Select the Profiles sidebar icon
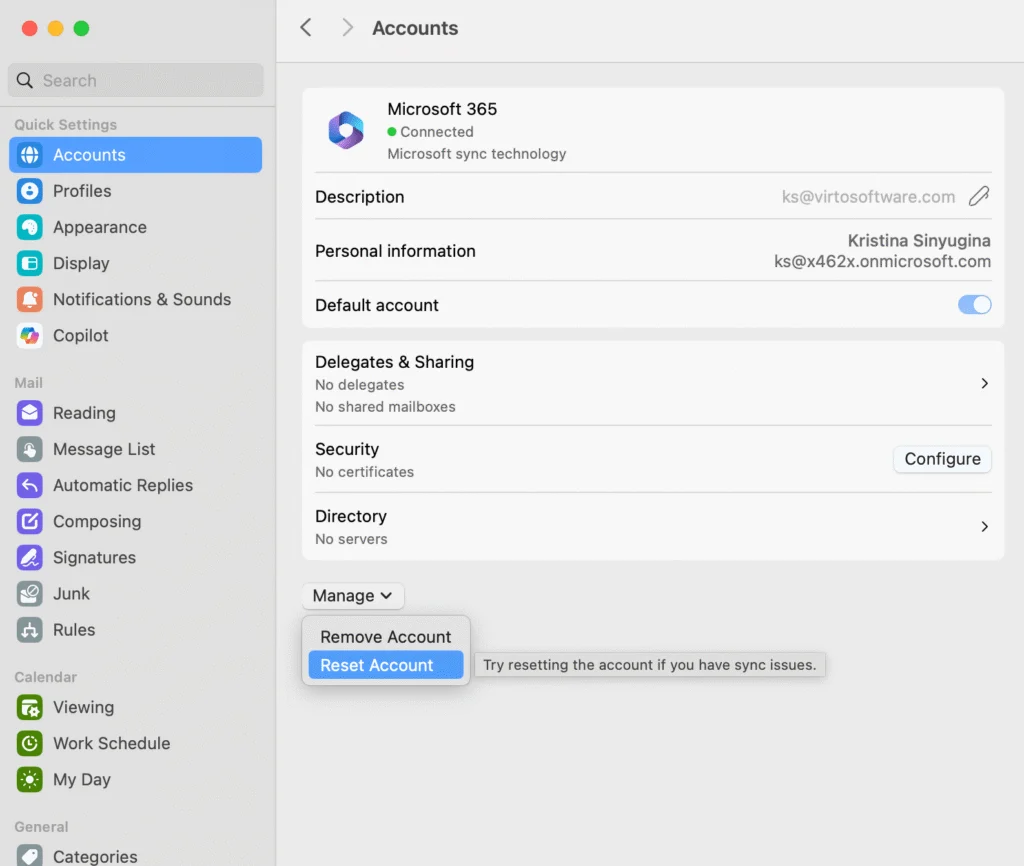 (29, 191)
